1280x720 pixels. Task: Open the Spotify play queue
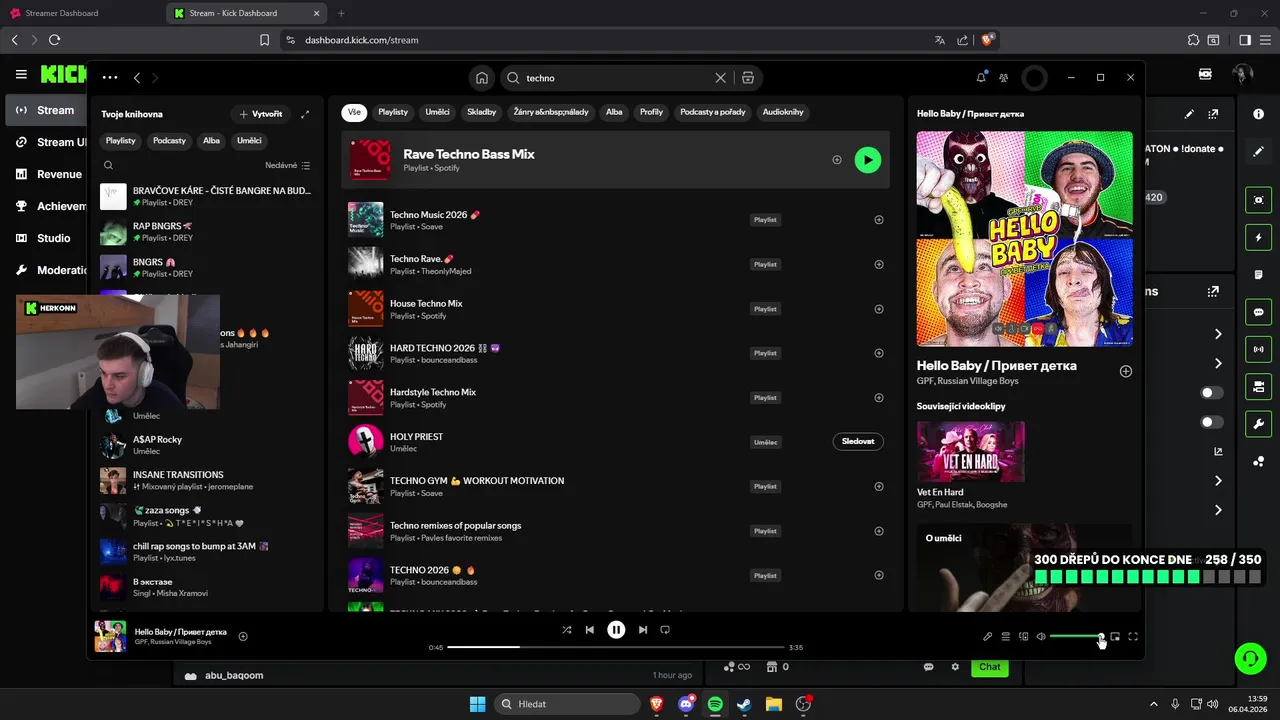pyautogui.click(x=1006, y=636)
